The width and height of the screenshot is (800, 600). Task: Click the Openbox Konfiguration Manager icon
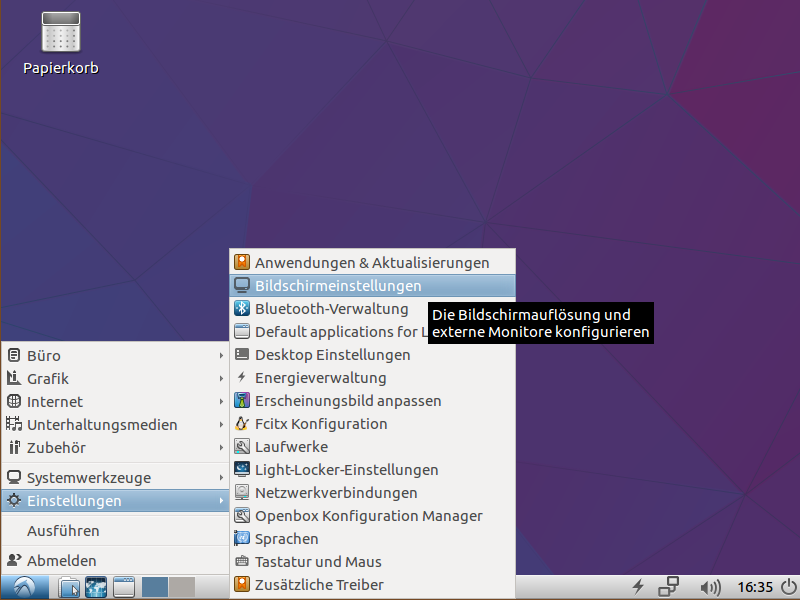pos(242,515)
